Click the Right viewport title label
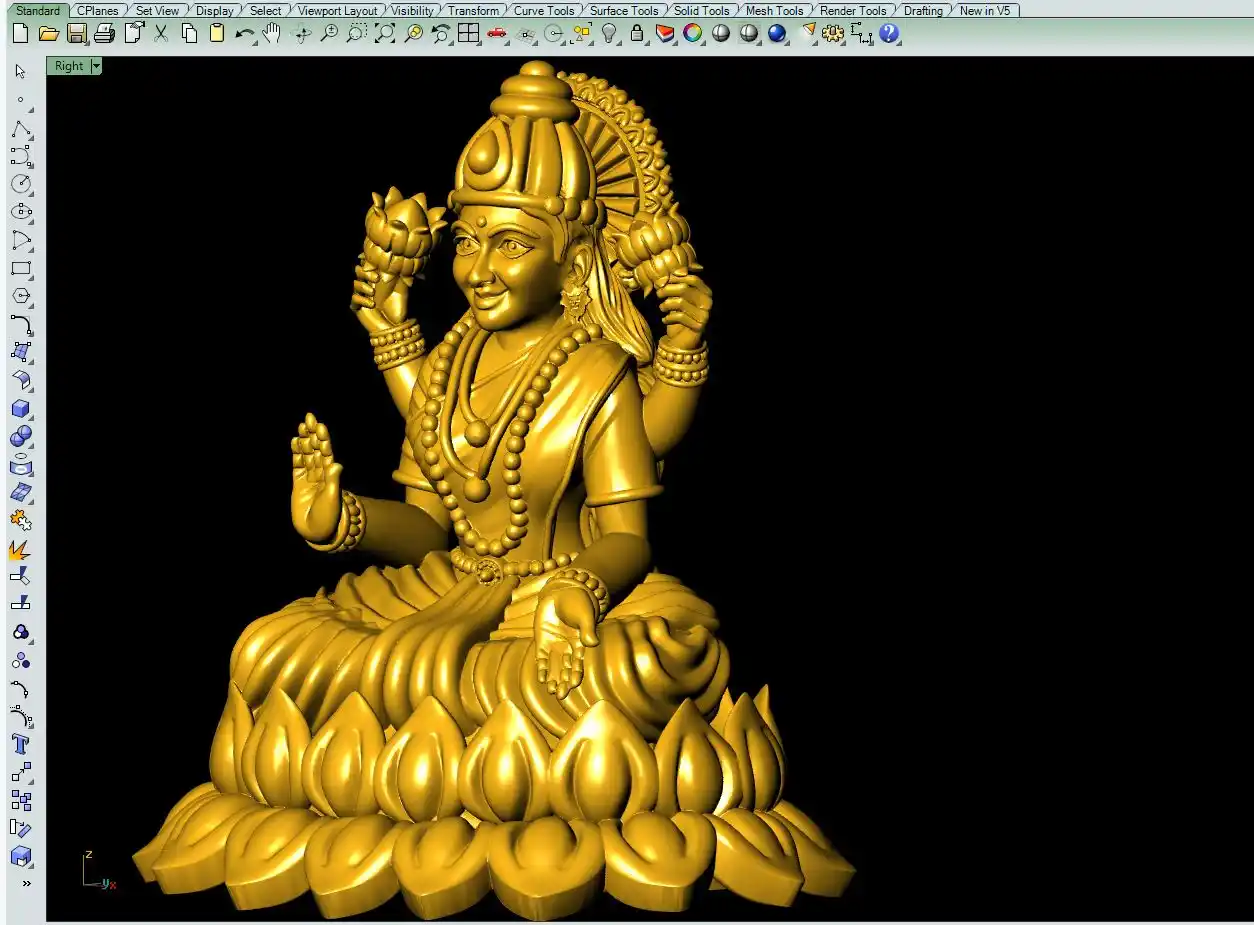The height and width of the screenshot is (925, 1254). click(69, 66)
